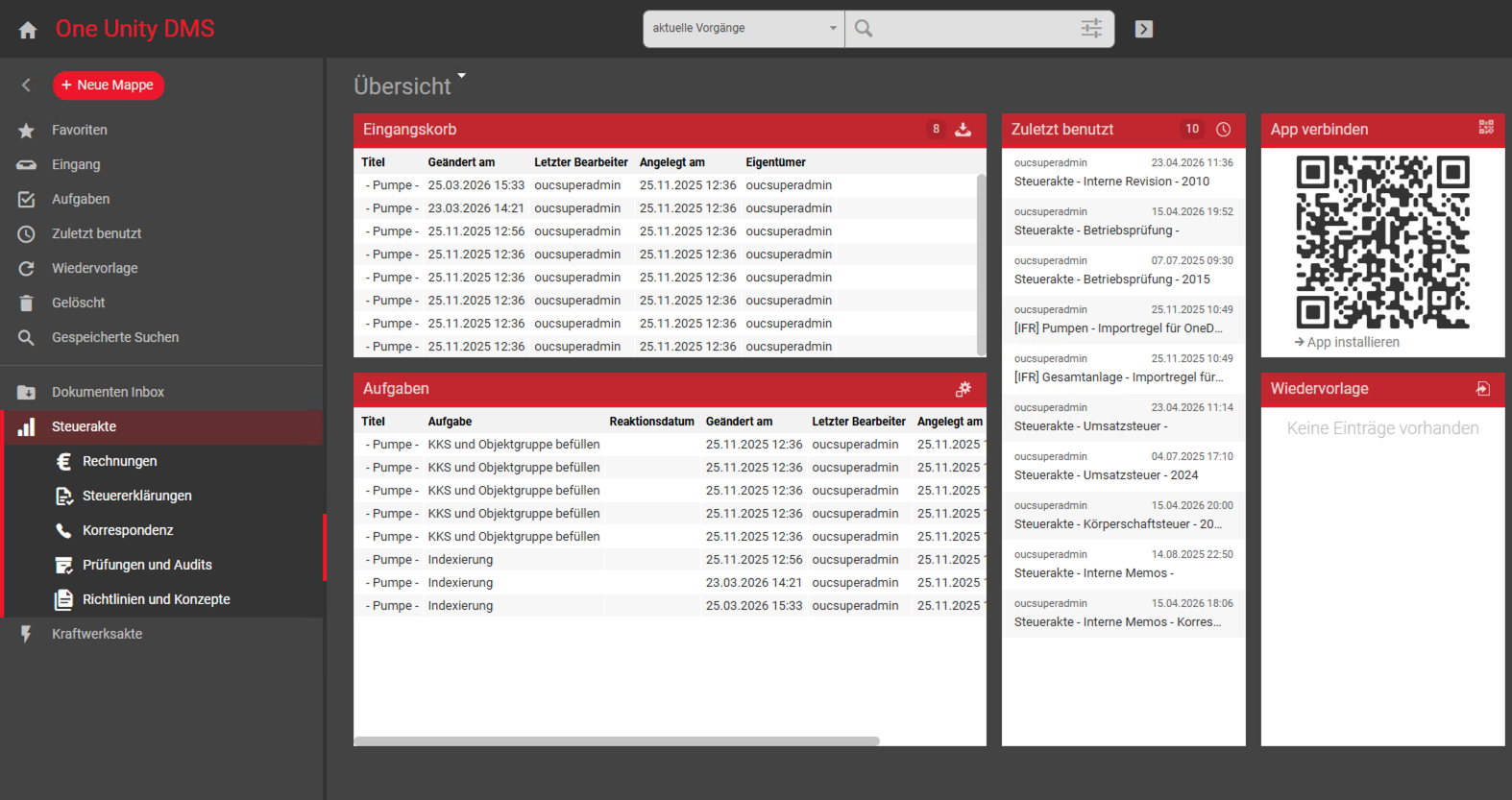The height and width of the screenshot is (800, 1512).
Task: Click the One Unity DMS title
Action: coord(135,30)
